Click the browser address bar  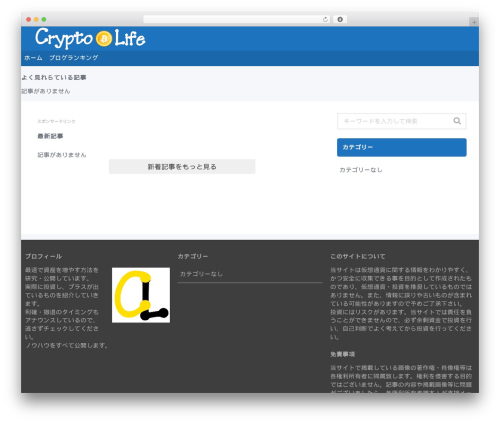[236, 20]
